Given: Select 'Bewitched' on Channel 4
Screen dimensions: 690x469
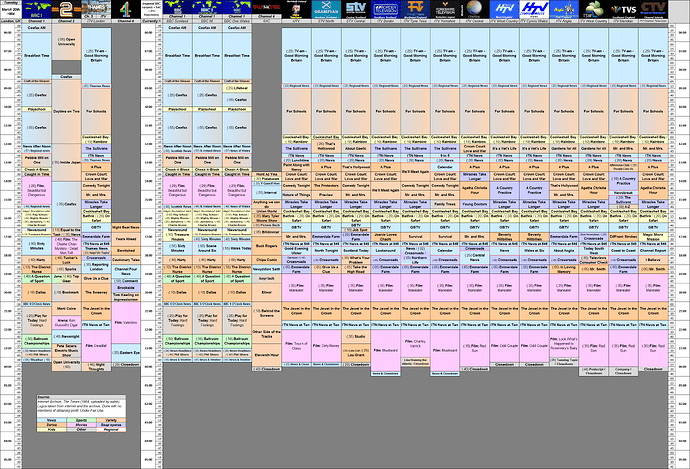Looking at the screenshot, I should (x=126, y=250).
